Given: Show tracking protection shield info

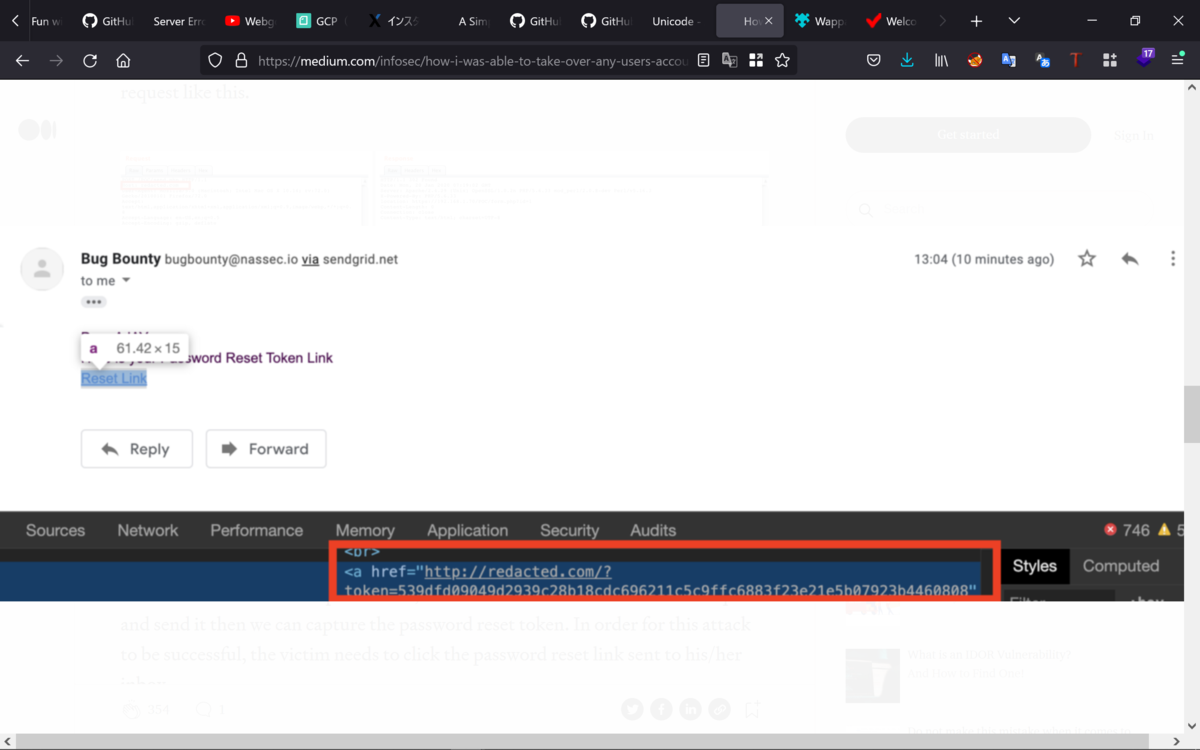Looking at the screenshot, I should (215, 61).
